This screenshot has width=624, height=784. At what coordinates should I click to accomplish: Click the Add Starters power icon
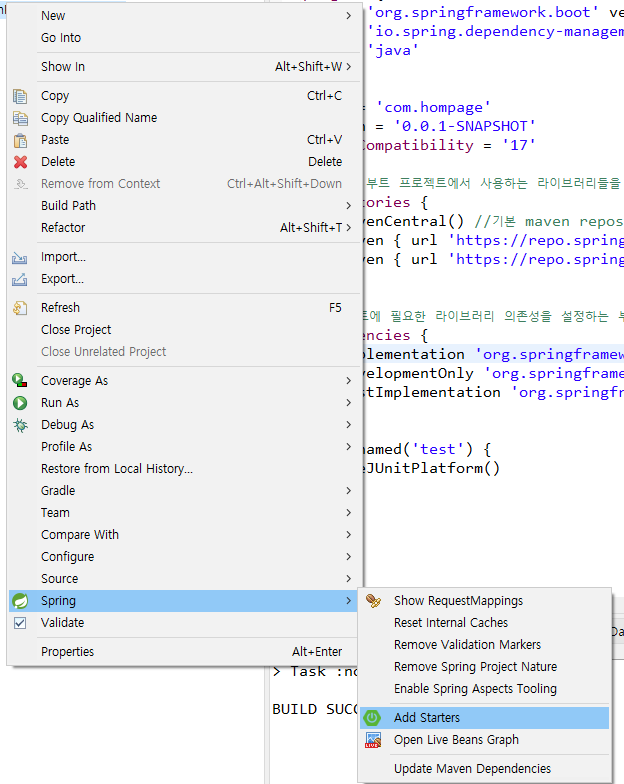[x=372, y=718]
